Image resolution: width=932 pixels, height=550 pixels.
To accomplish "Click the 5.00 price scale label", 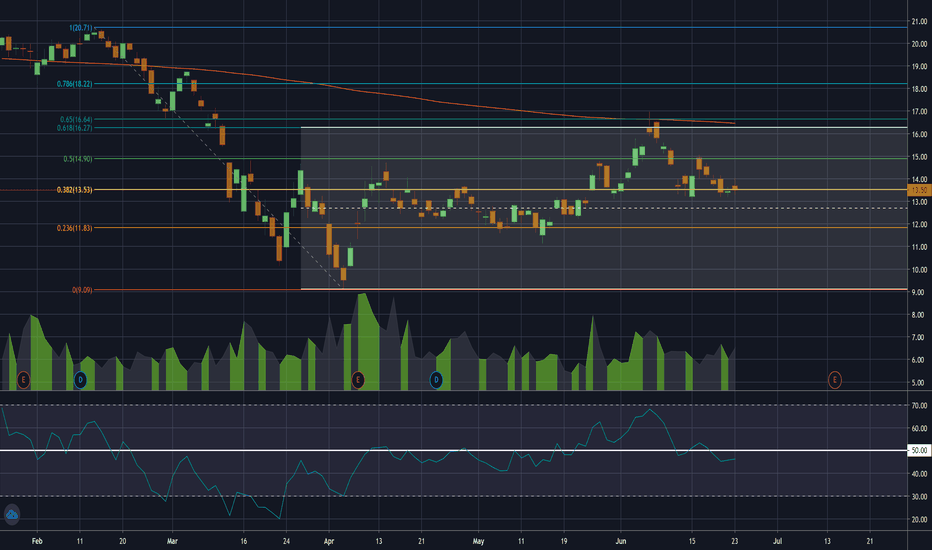I will point(920,383).
